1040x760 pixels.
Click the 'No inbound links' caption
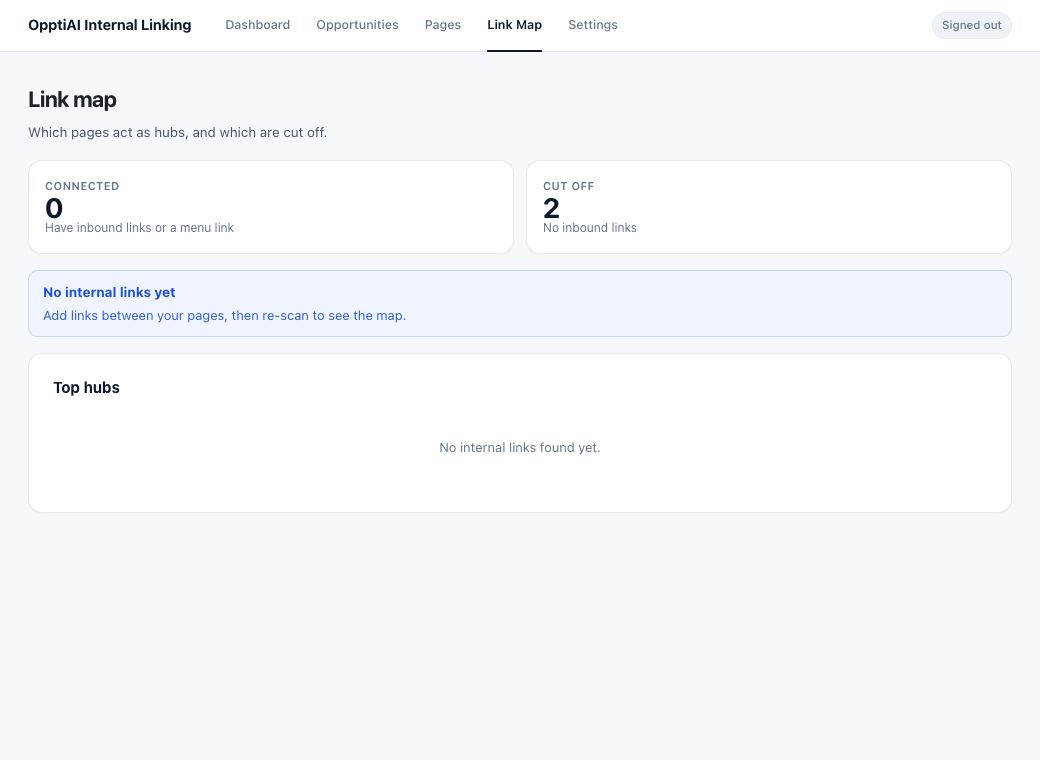[x=590, y=227]
